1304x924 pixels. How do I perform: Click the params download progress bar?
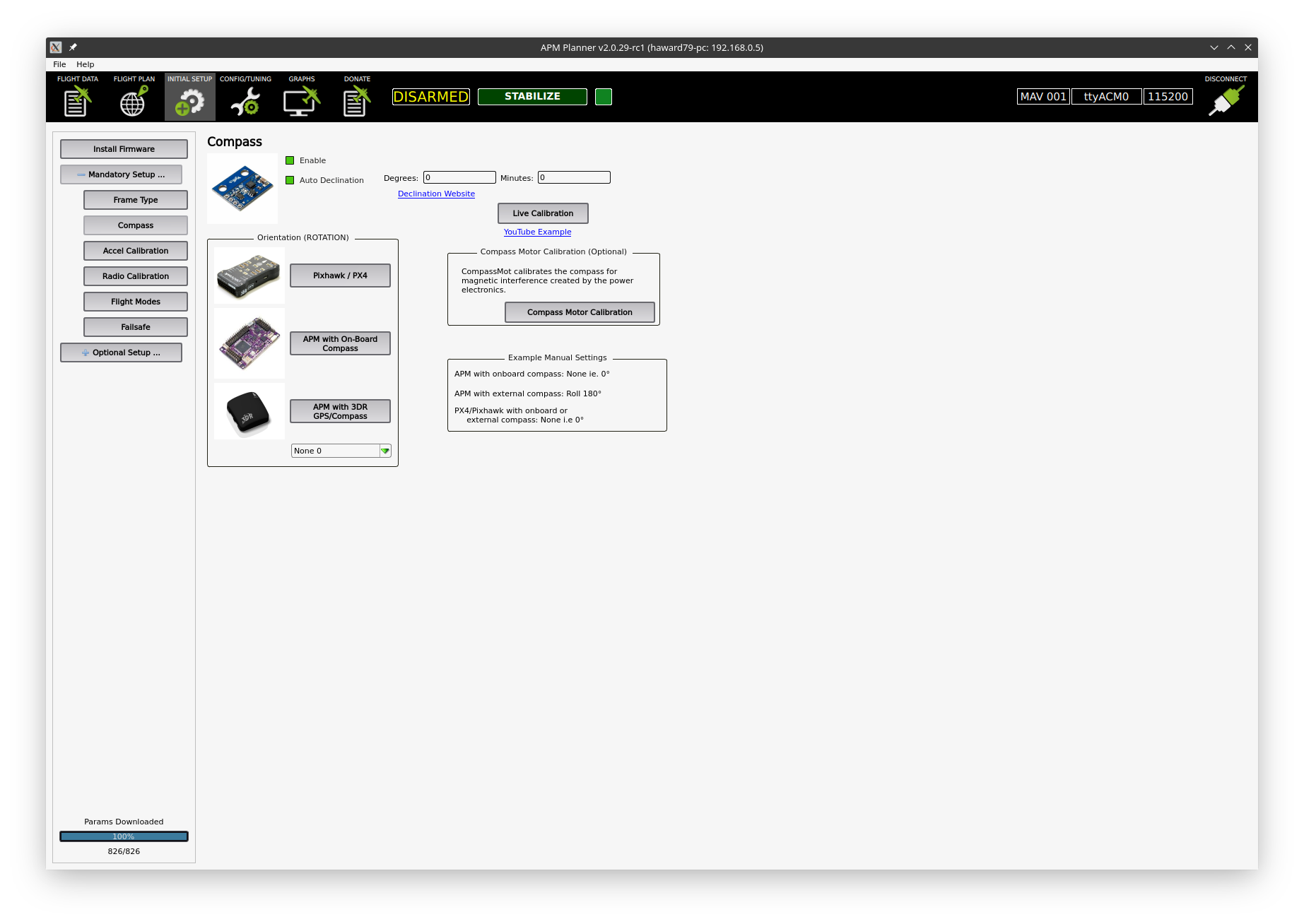point(124,836)
